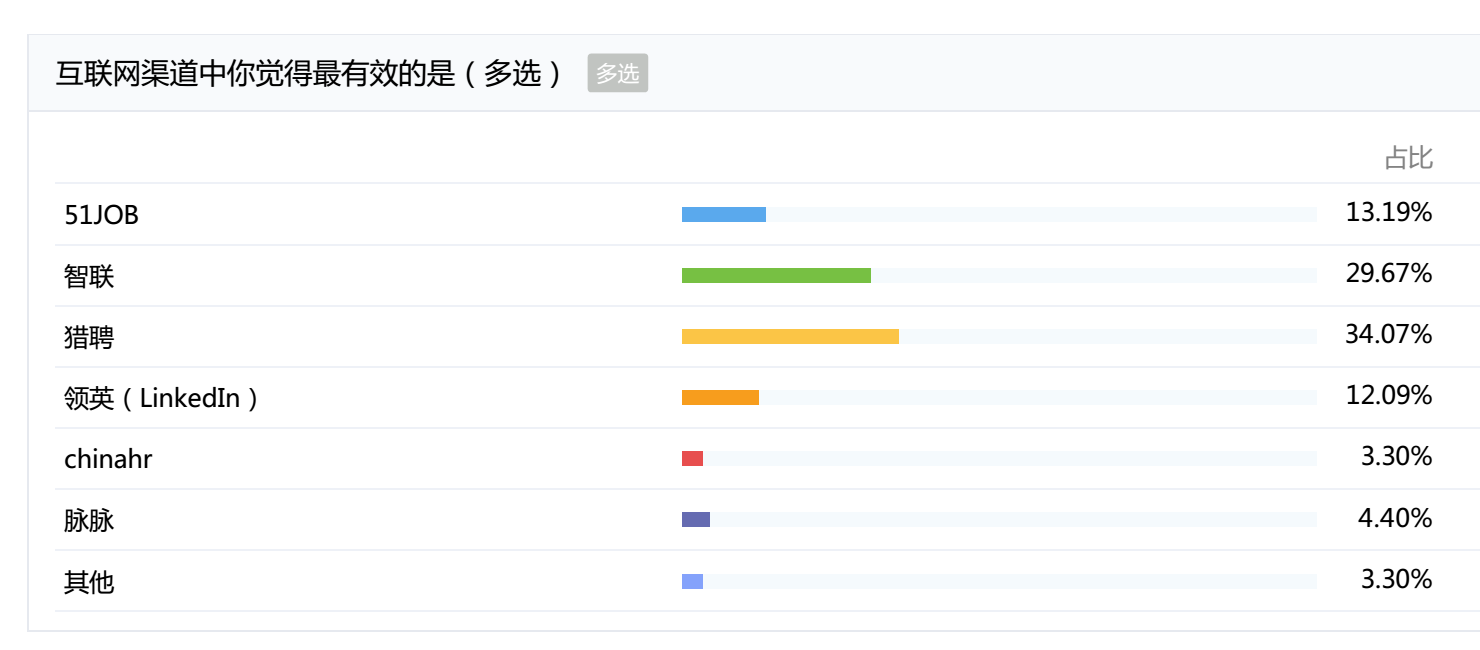Click the green 智联 bar
Image resolution: width=1480 pixels, height=650 pixels.
[776, 275]
